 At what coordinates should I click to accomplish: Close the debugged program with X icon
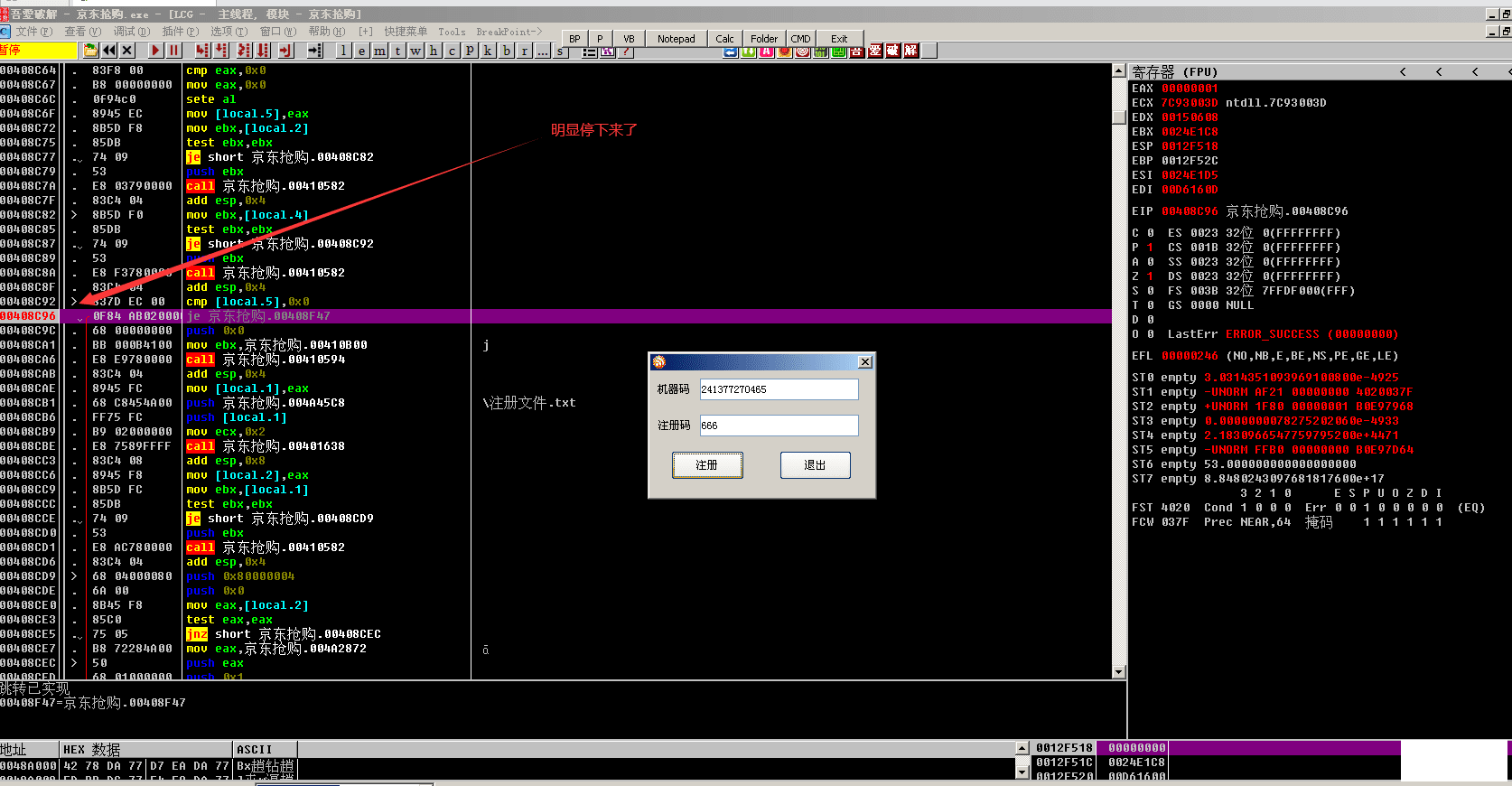pos(127,51)
